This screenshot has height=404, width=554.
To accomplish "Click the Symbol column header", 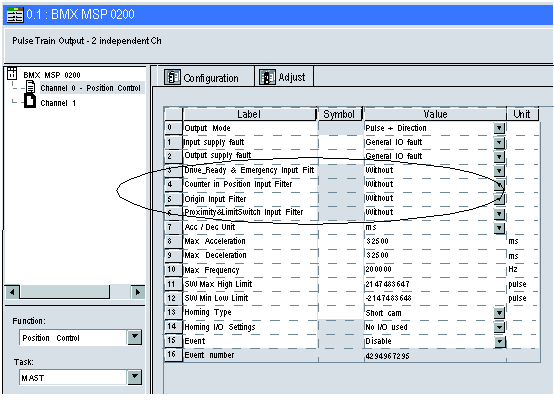I will point(339,114).
